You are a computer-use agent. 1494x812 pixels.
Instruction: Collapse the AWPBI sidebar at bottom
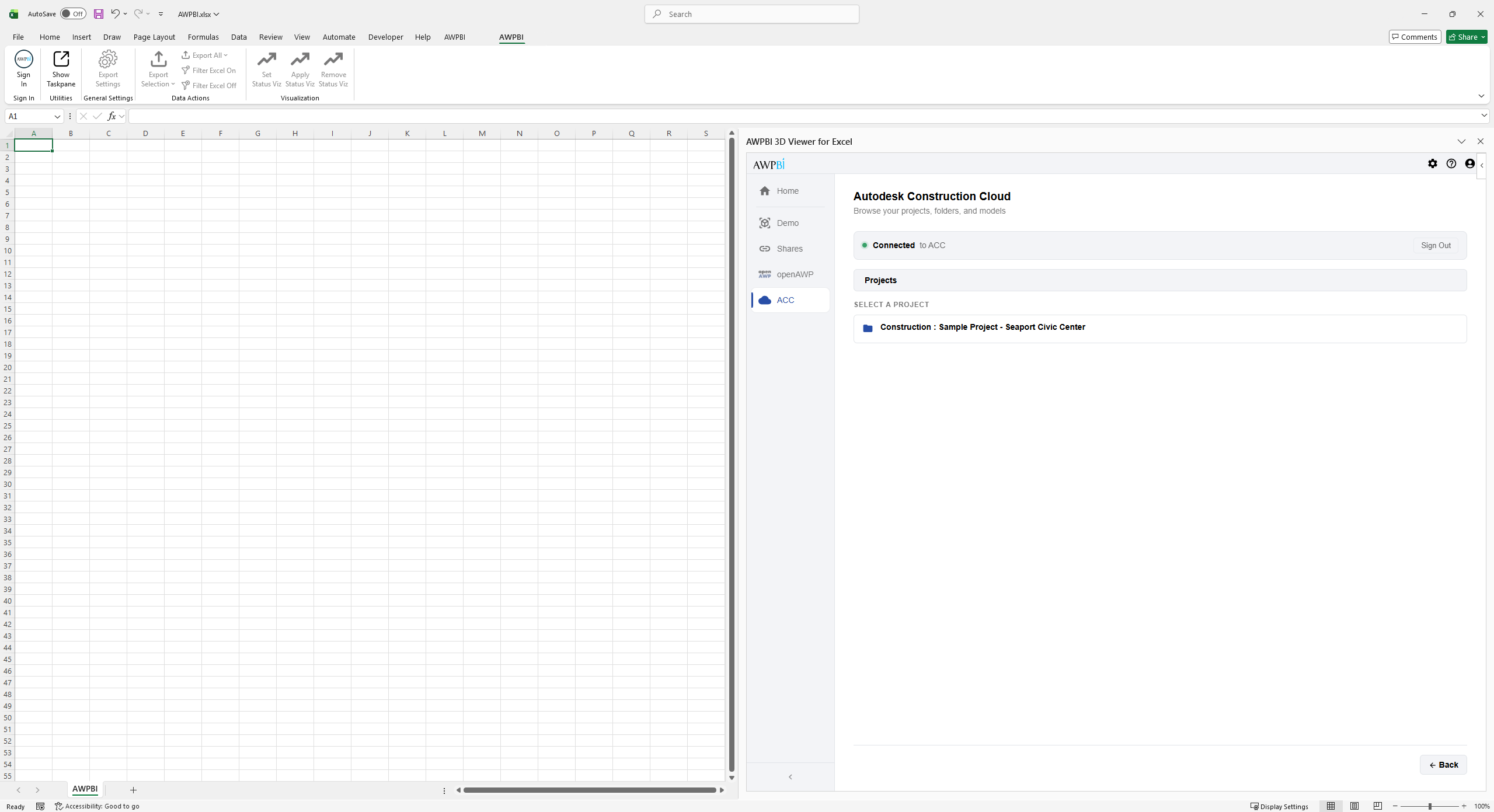pos(790,776)
